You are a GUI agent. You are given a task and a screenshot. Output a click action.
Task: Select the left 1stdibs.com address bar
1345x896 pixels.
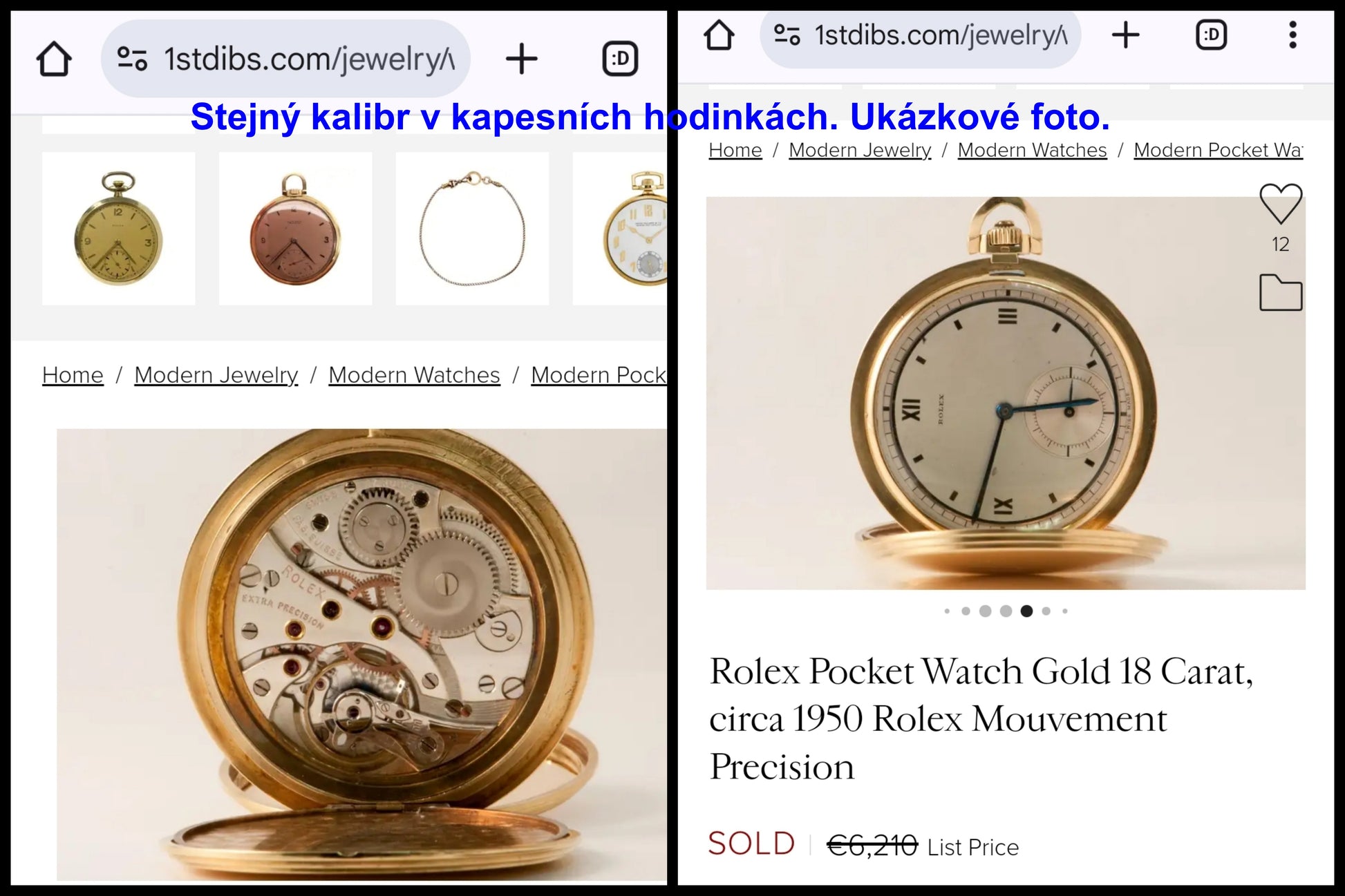click(x=285, y=59)
